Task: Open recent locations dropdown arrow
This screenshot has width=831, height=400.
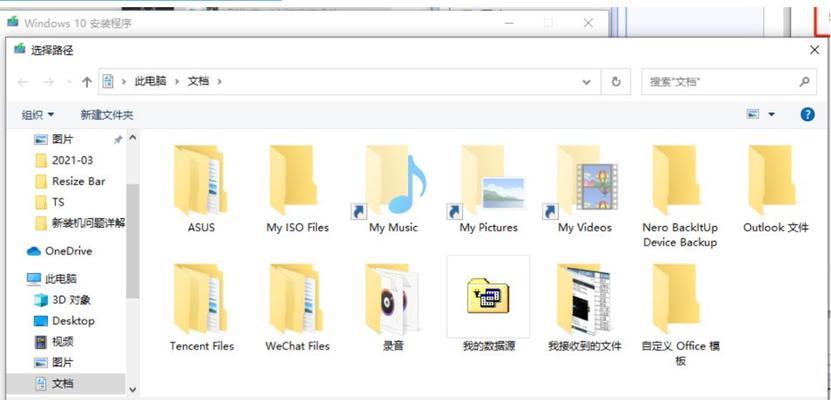Action: [68, 82]
